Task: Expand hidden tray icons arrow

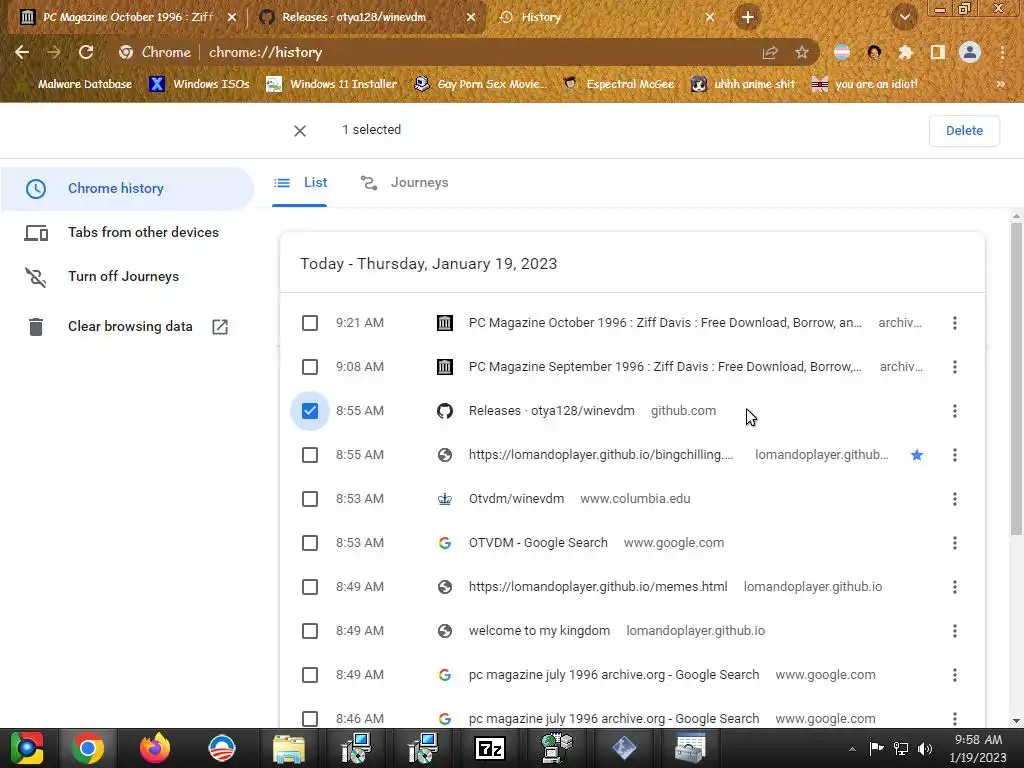Action: point(852,748)
